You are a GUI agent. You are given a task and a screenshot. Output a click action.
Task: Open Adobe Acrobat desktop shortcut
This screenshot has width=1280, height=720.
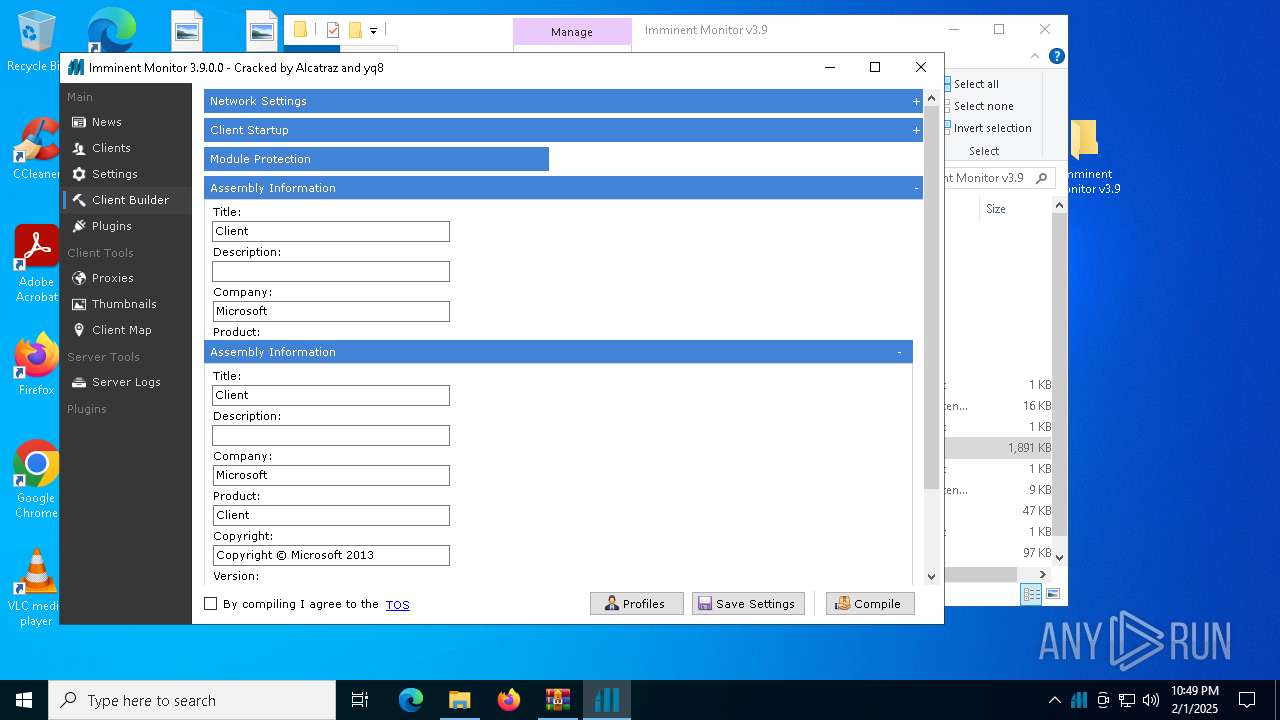(35, 264)
